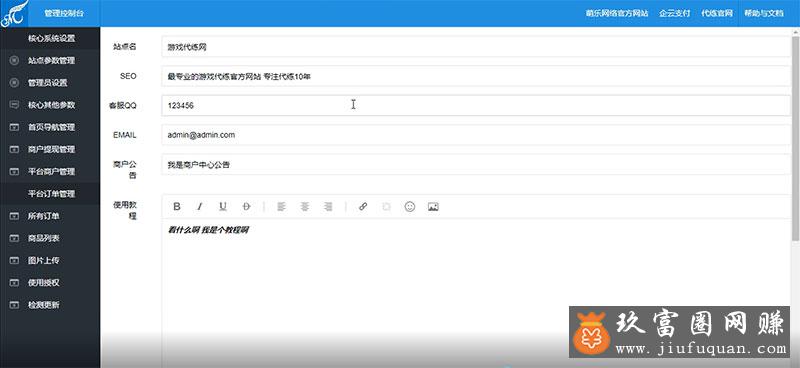Open 所有订单 in the sidebar

tap(50, 216)
